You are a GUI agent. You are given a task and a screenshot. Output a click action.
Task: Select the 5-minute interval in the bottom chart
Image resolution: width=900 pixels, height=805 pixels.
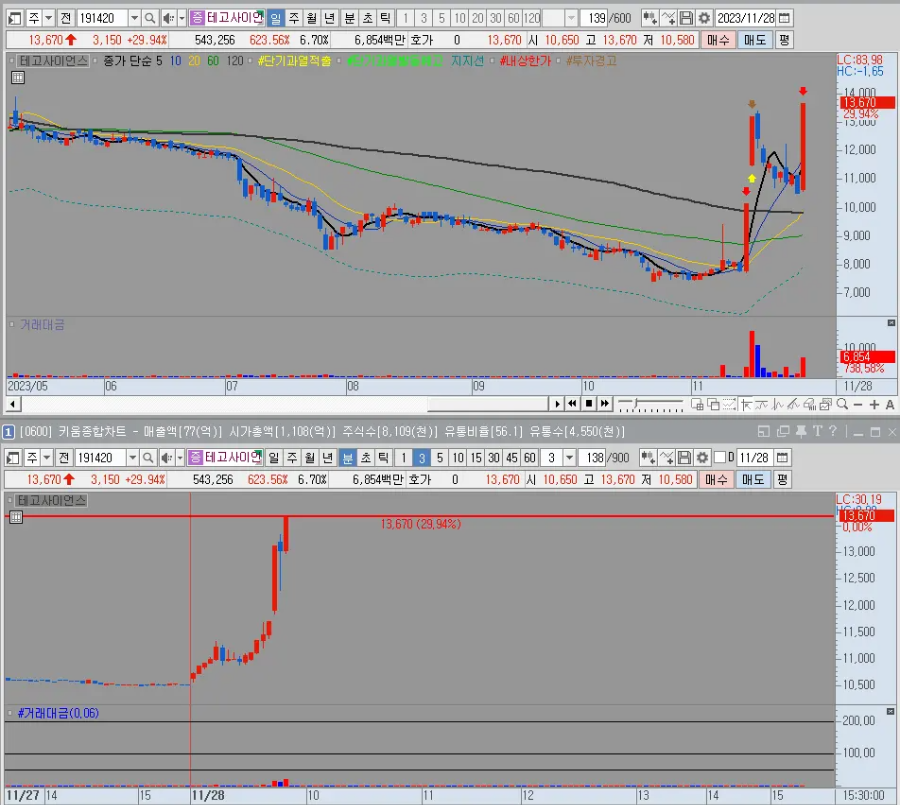440,458
